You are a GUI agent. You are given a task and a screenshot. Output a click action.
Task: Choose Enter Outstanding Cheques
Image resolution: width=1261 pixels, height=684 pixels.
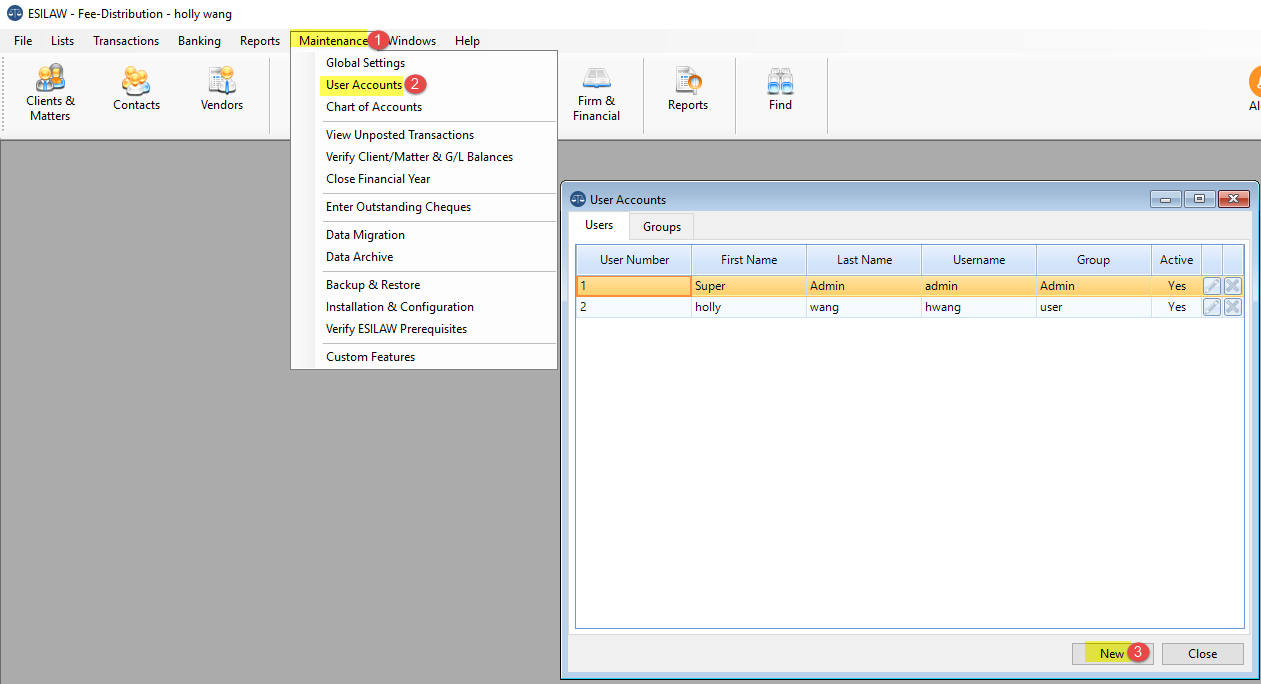(398, 207)
